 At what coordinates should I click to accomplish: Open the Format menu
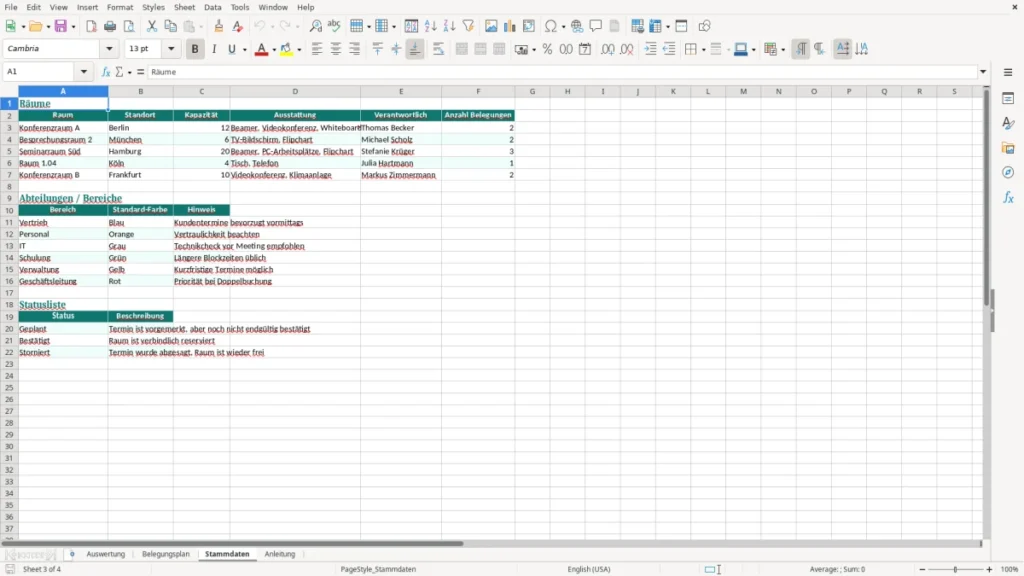pyautogui.click(x=120, y=7)
